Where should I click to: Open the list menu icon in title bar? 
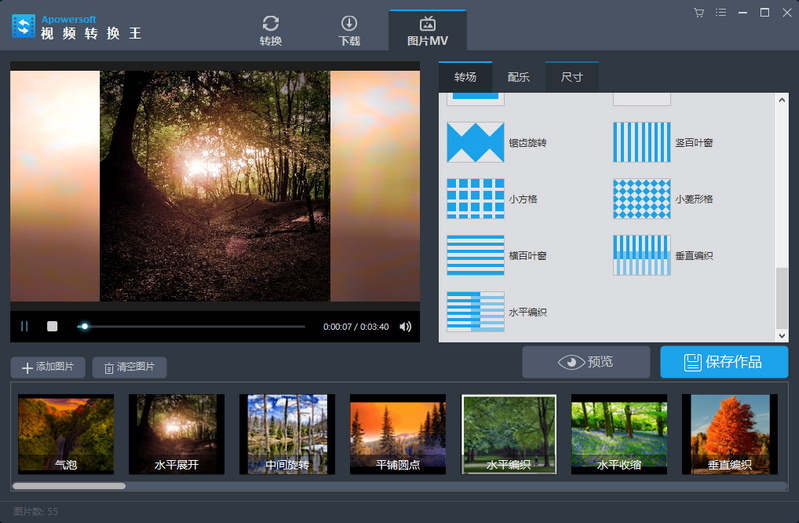click(721, 12)
